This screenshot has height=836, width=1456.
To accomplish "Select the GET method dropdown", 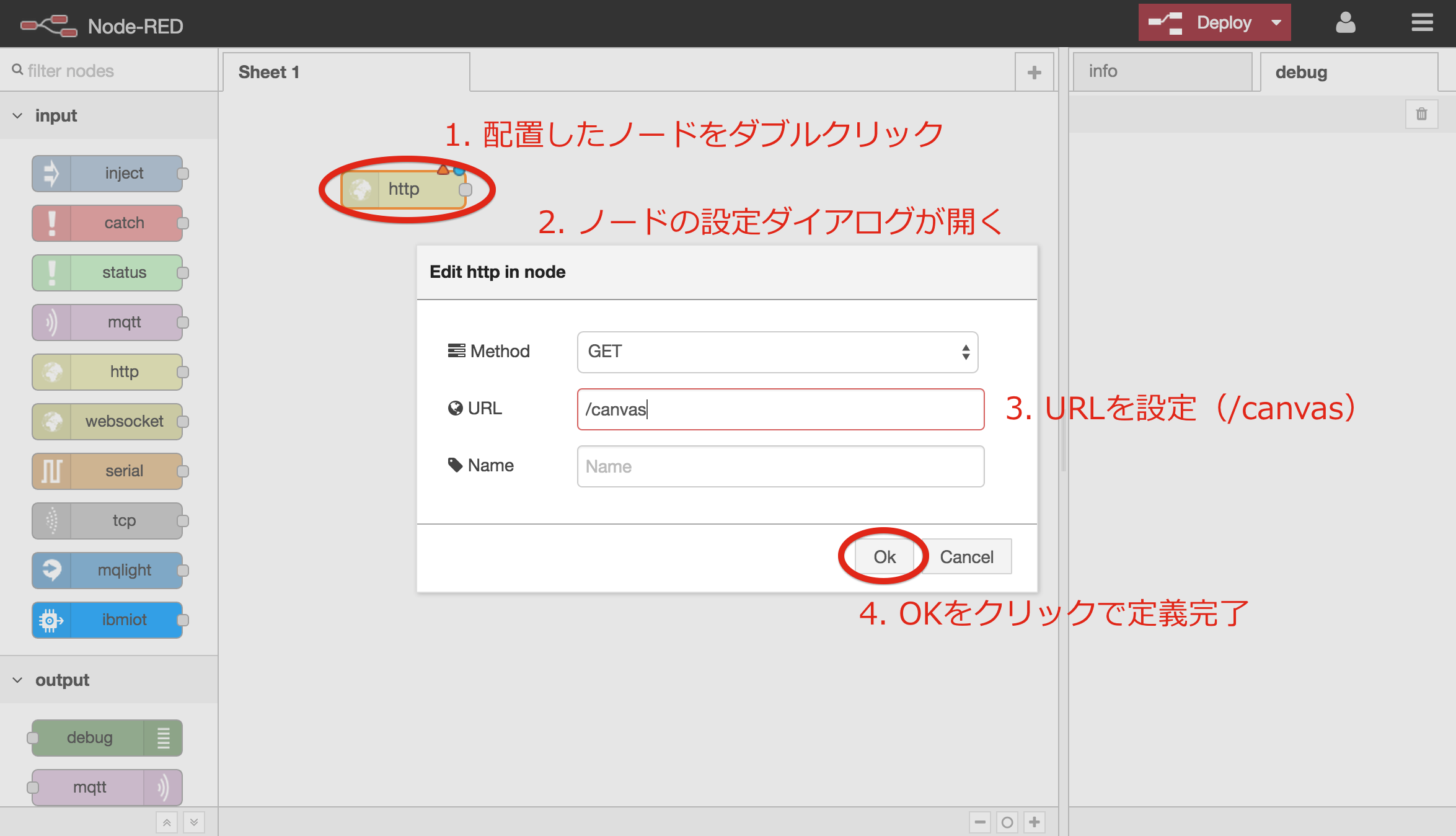I will click(780, 350).
